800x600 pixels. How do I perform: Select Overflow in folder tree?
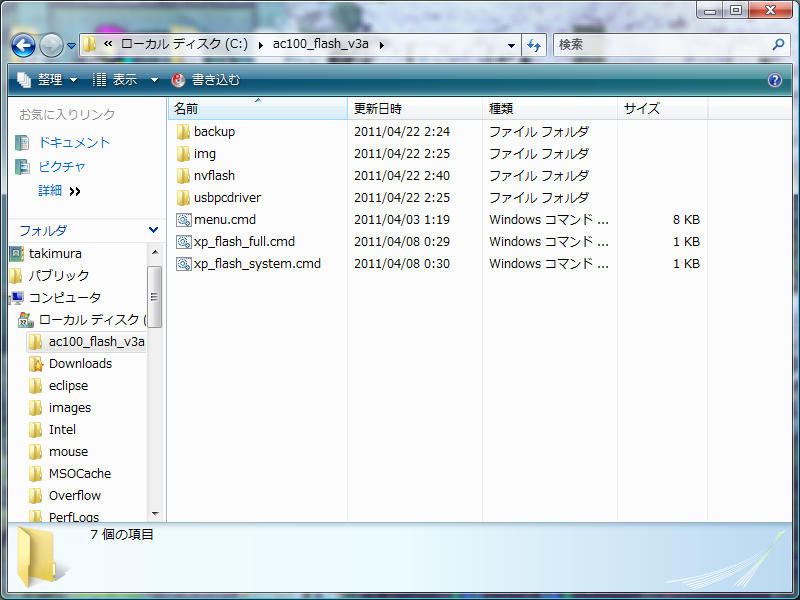pos(74,495)
